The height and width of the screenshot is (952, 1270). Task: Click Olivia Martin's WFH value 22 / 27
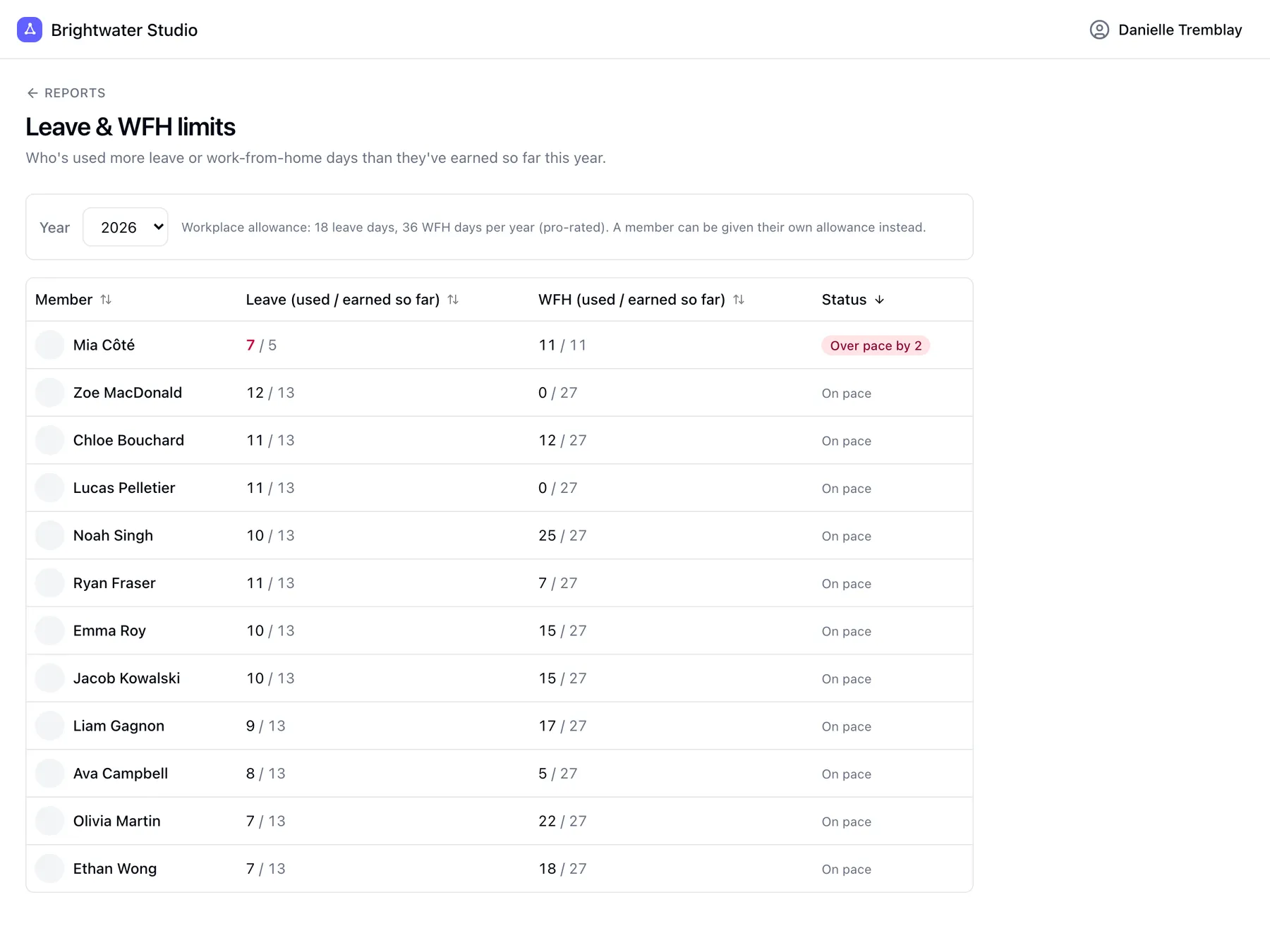click(x=562, y=821)
